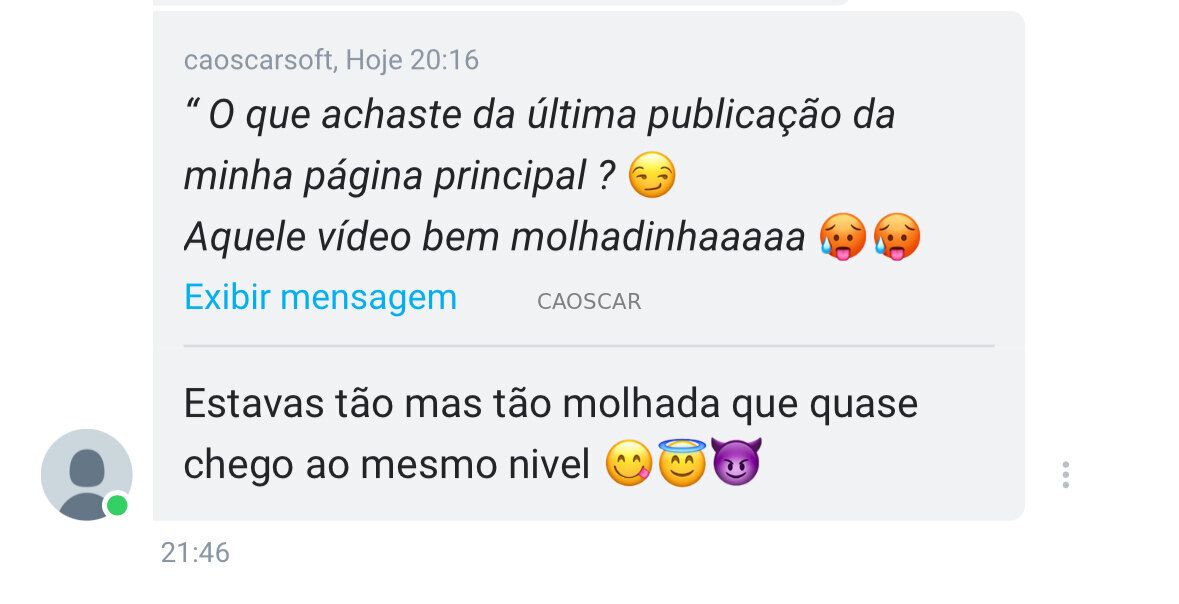Screen dimensions: 1179x604
Task: Click quoted line 'Aquele vídeo bem molhadinhaaaaa'
Action: (495, 238)
